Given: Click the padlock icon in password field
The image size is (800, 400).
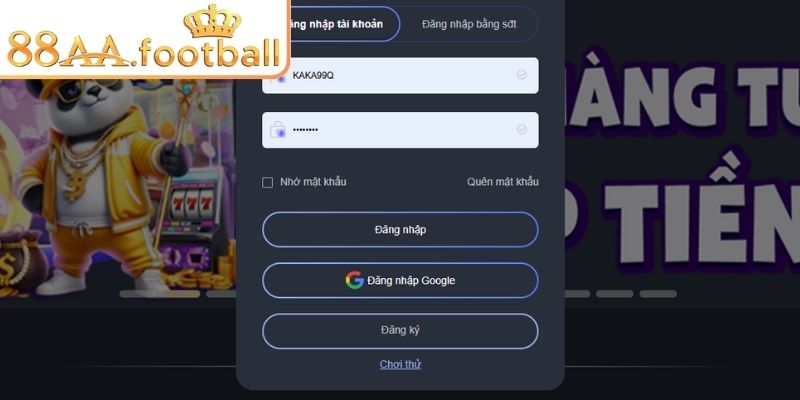Looking at the screenshot, I should (x=278, y=130).
